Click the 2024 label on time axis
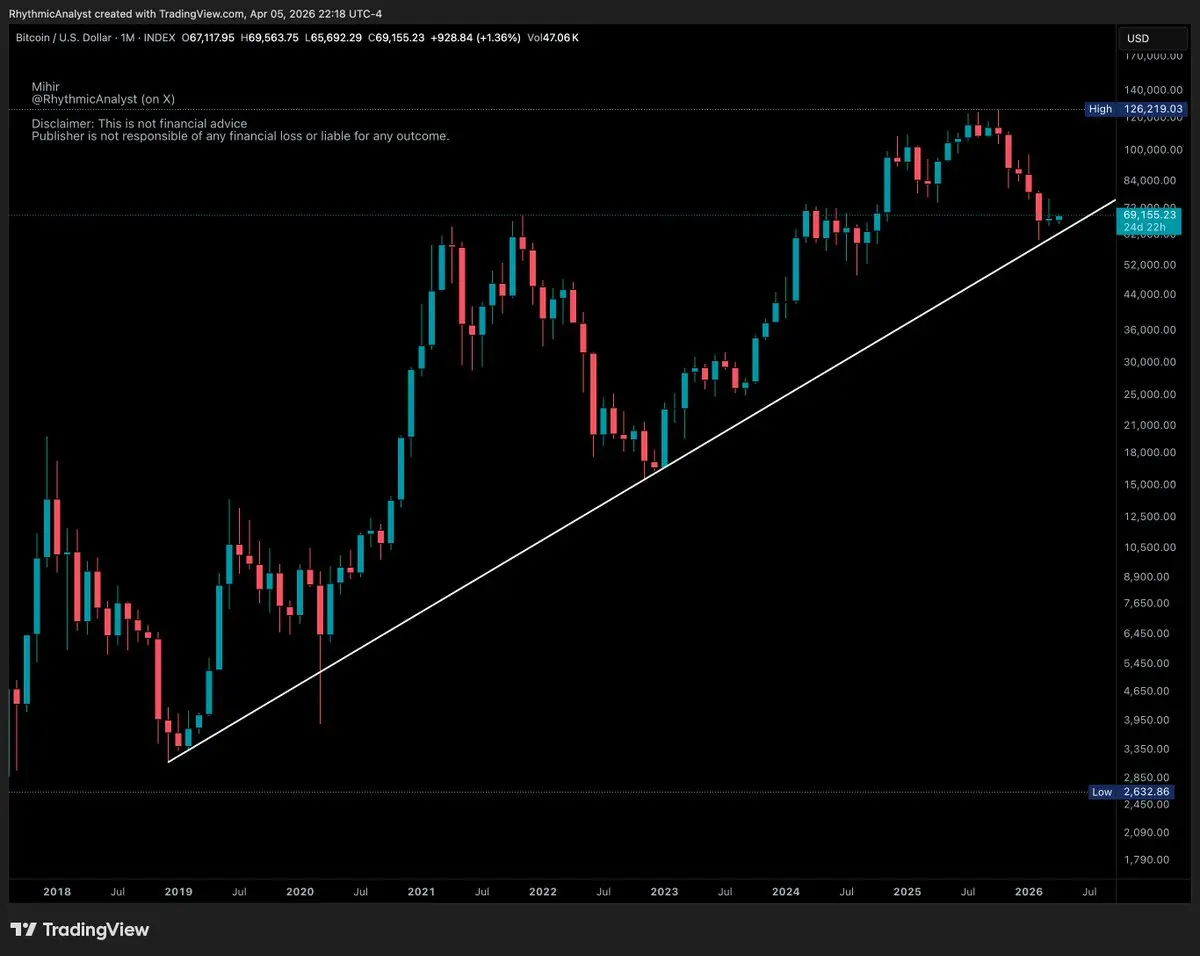1200x956 pixels. click(x=786, y=891)
